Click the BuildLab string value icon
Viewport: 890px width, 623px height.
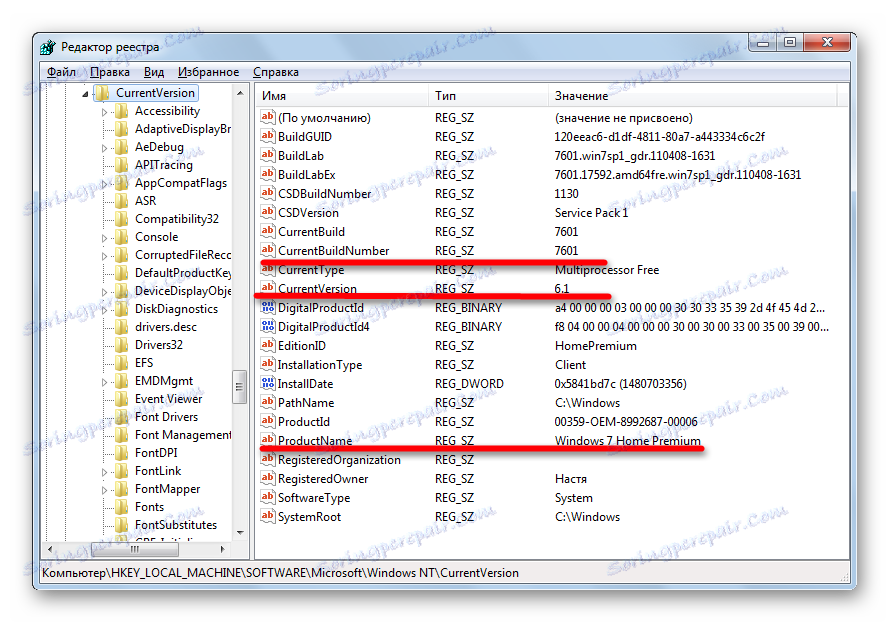click(267, 155)
